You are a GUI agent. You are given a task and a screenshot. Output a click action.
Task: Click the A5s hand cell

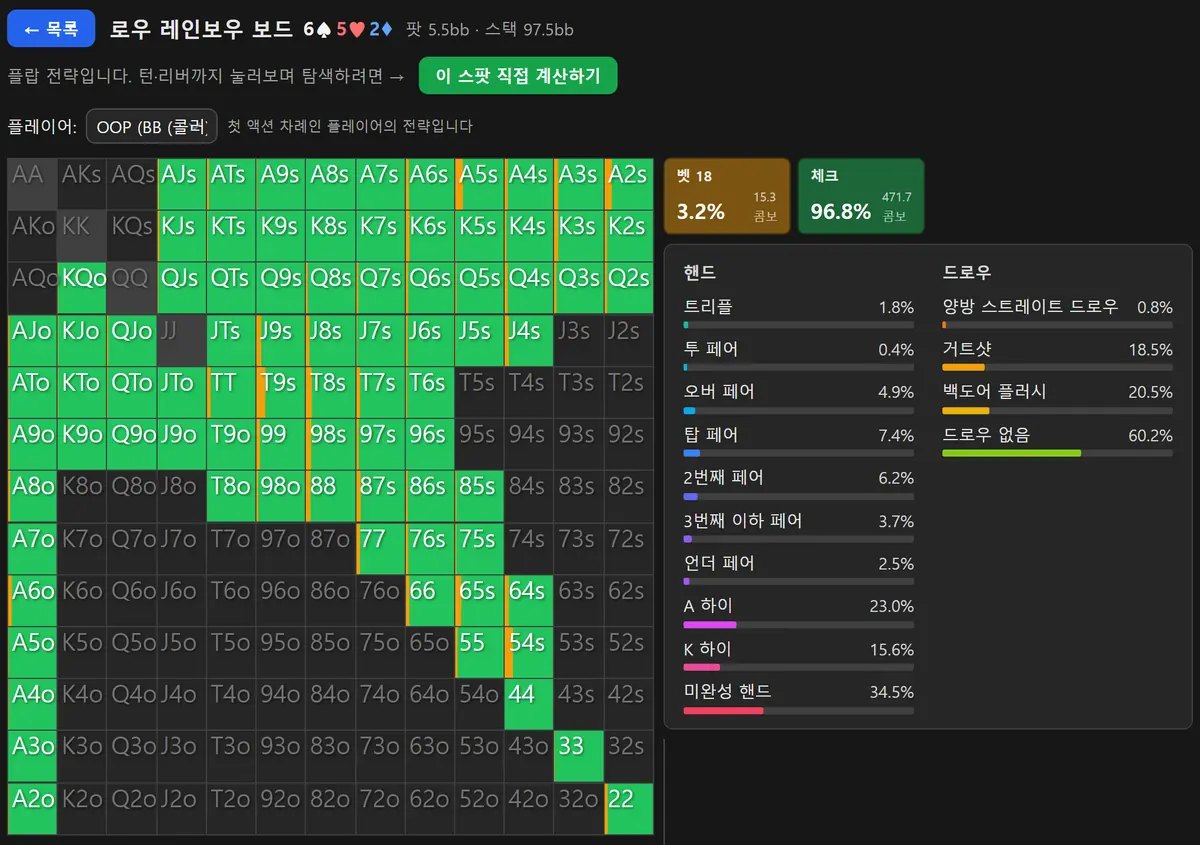[480, 184]
